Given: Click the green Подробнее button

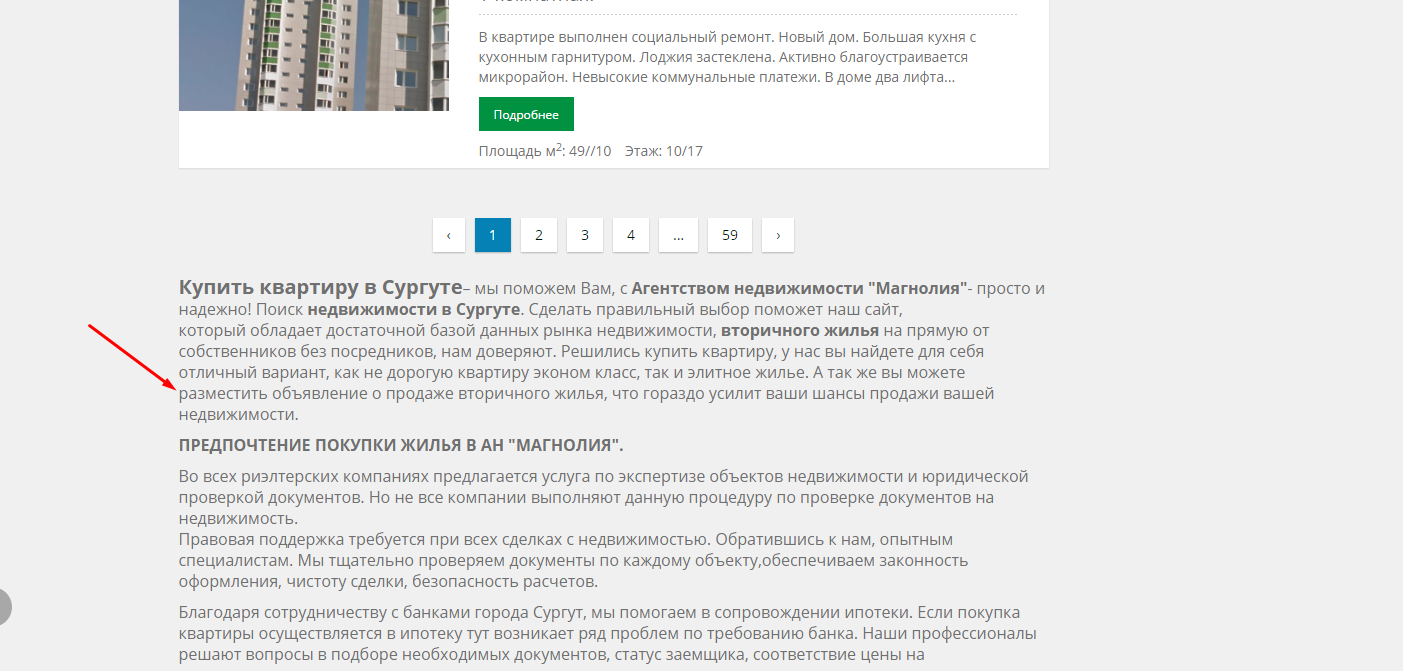Looking at the screenshot, I should pos(526,114).
